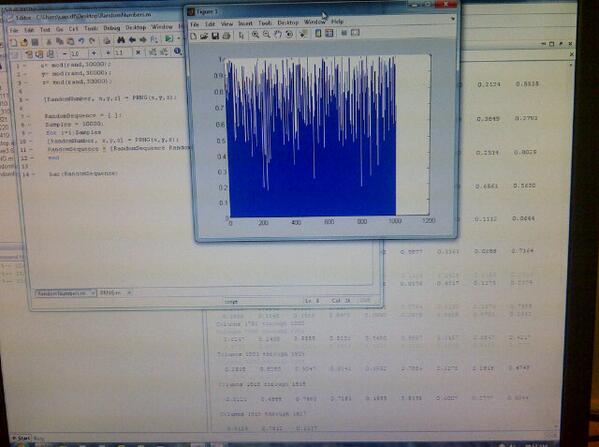Click code line 'bar(RandomSequence)'
Screen dimensions: 599x447
[83, 173]
